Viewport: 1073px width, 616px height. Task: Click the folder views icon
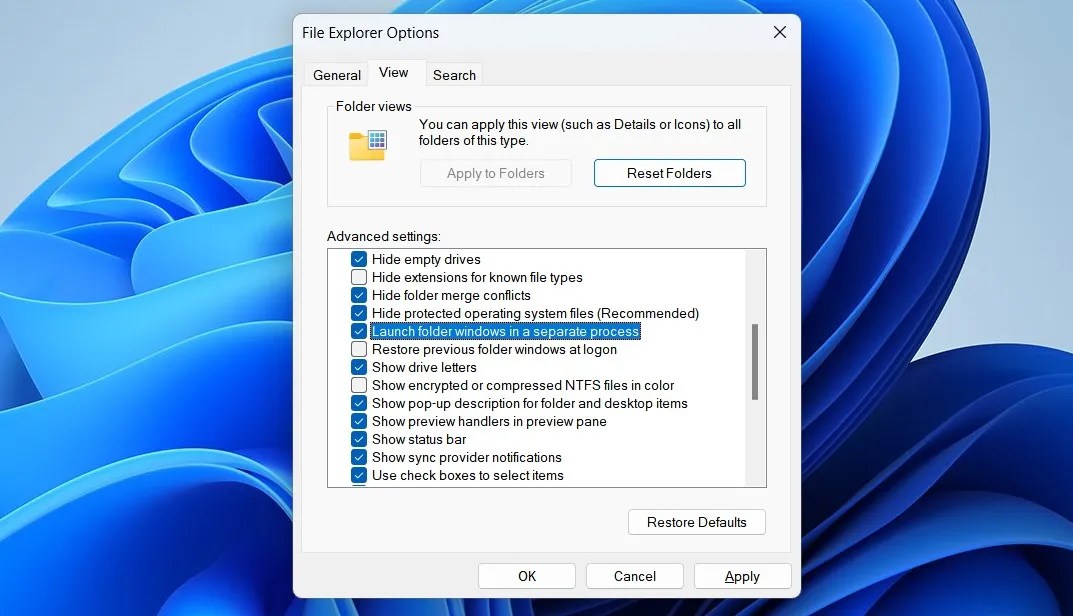[x=368, y=144]
